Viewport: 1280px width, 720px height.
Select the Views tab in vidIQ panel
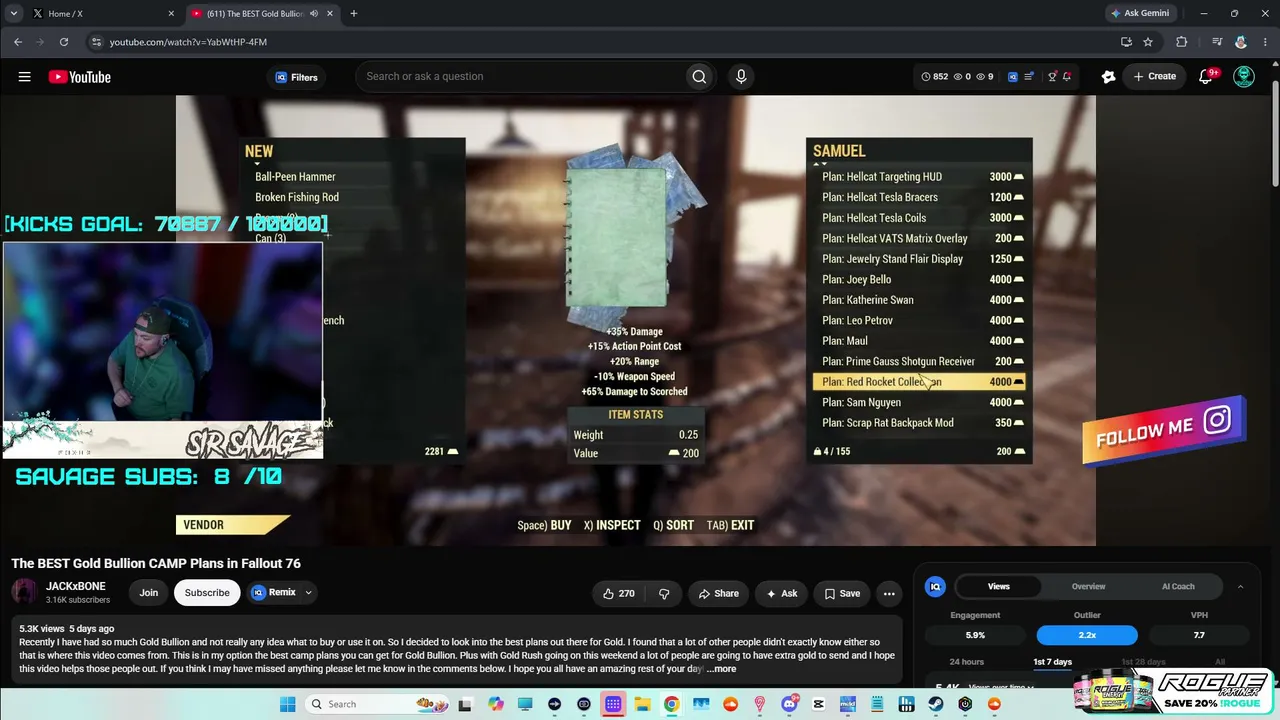[x=998, y=587]
